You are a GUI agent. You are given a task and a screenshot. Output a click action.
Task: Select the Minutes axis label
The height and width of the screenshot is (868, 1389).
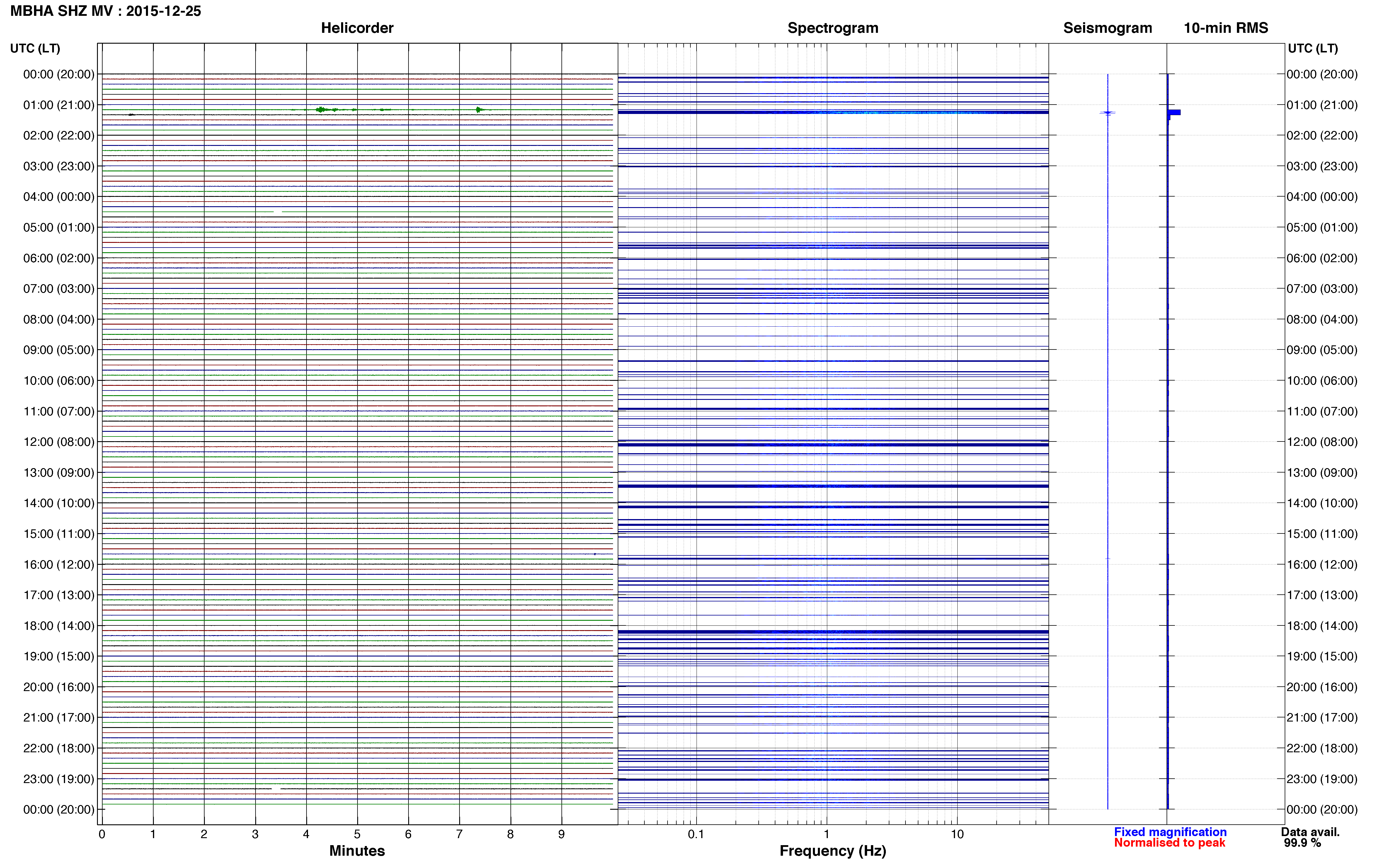coord(357,851)
